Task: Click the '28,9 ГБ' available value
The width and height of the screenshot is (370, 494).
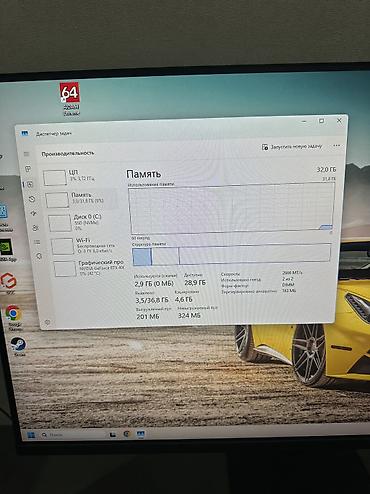Action: 195,283
